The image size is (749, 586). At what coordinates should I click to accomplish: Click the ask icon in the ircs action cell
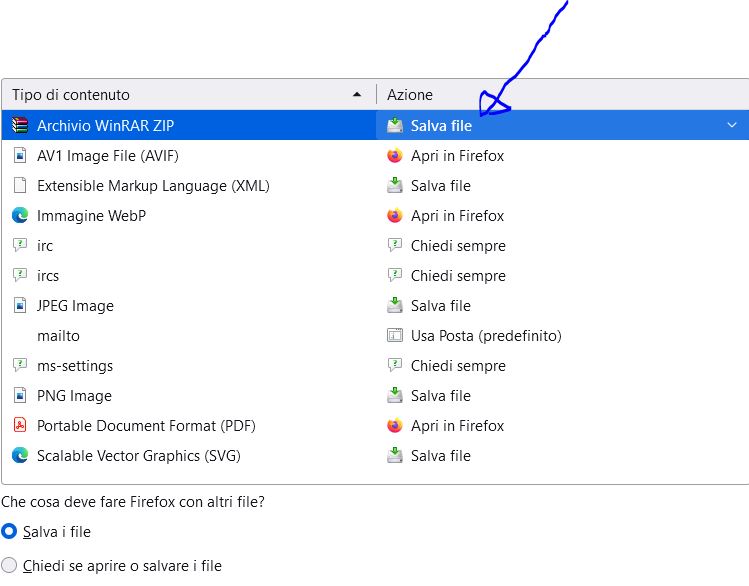tap(395, 275)
